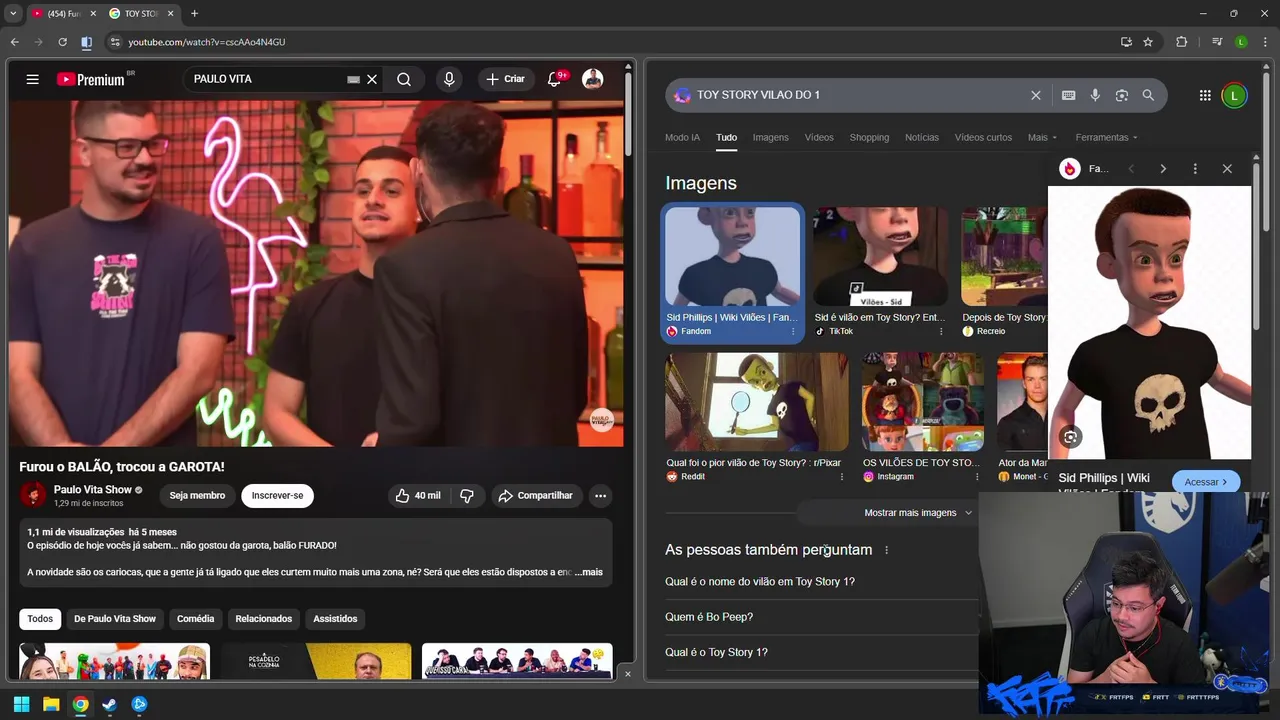The image size is (1280, 720).
Task: Click the Google search magnifier icon
Action: pos(1148,95)
